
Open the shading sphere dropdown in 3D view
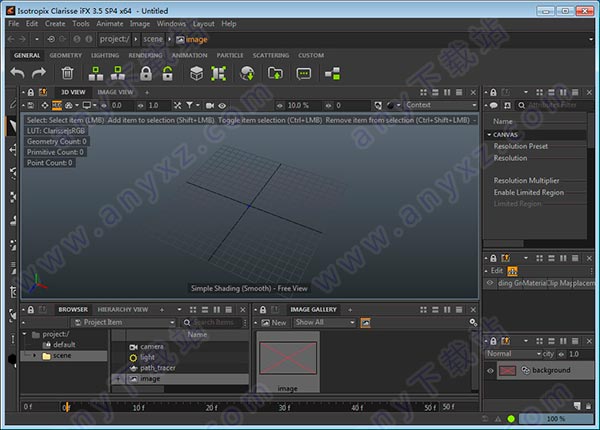coord(393,105)
